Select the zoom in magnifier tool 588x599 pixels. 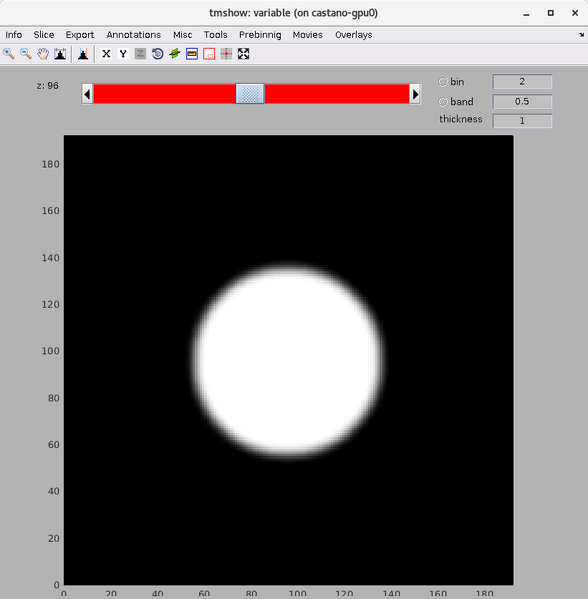click(x=9, y=54)
